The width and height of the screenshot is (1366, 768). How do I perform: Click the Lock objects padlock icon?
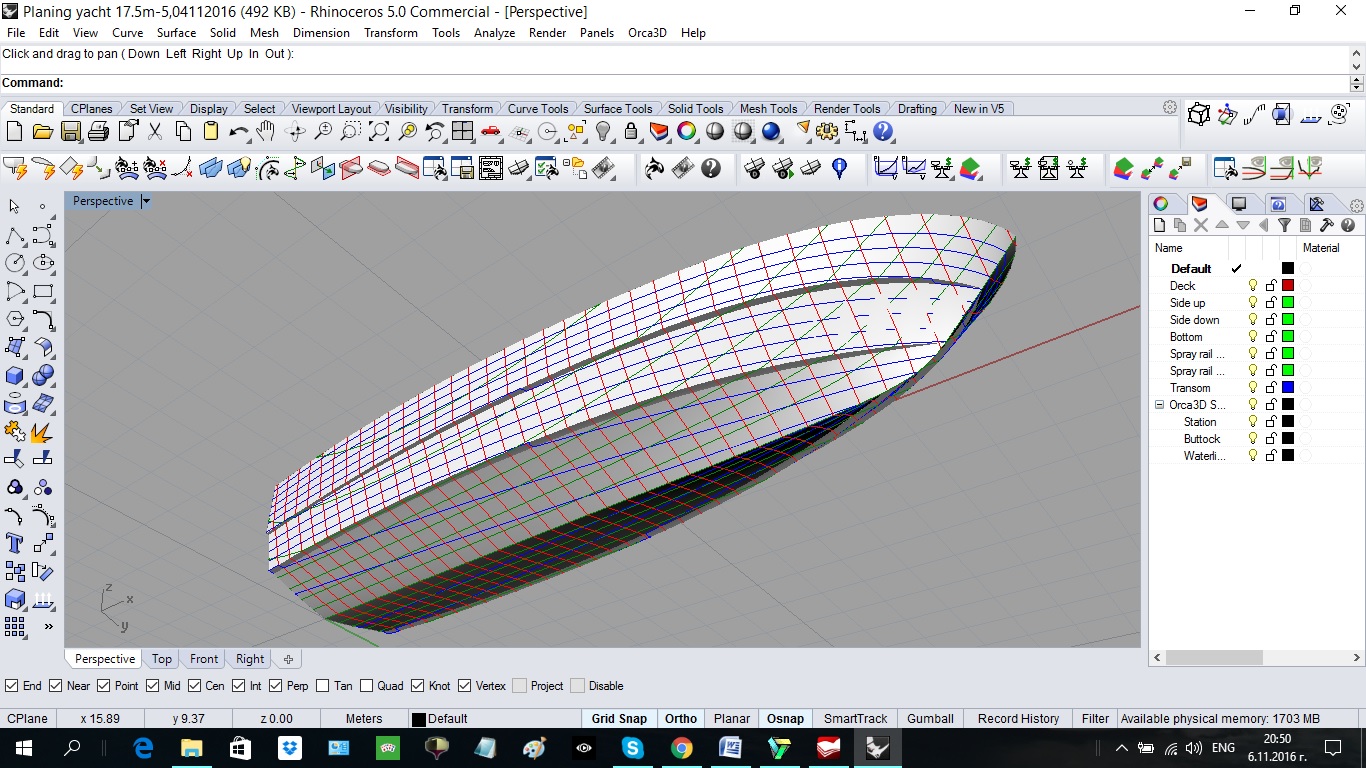(x=631, y=131)
